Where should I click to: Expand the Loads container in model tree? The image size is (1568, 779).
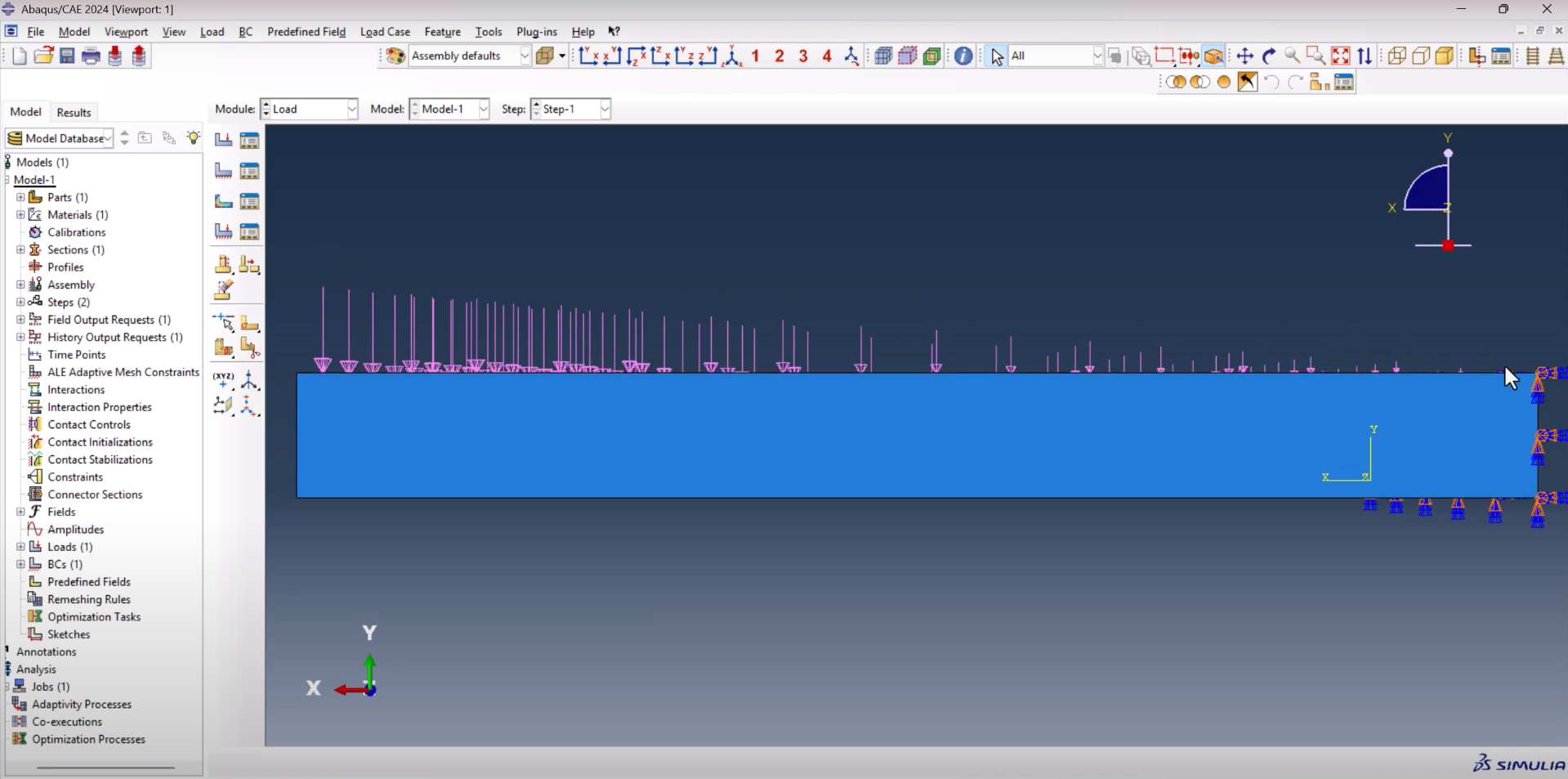coord(20,547)
